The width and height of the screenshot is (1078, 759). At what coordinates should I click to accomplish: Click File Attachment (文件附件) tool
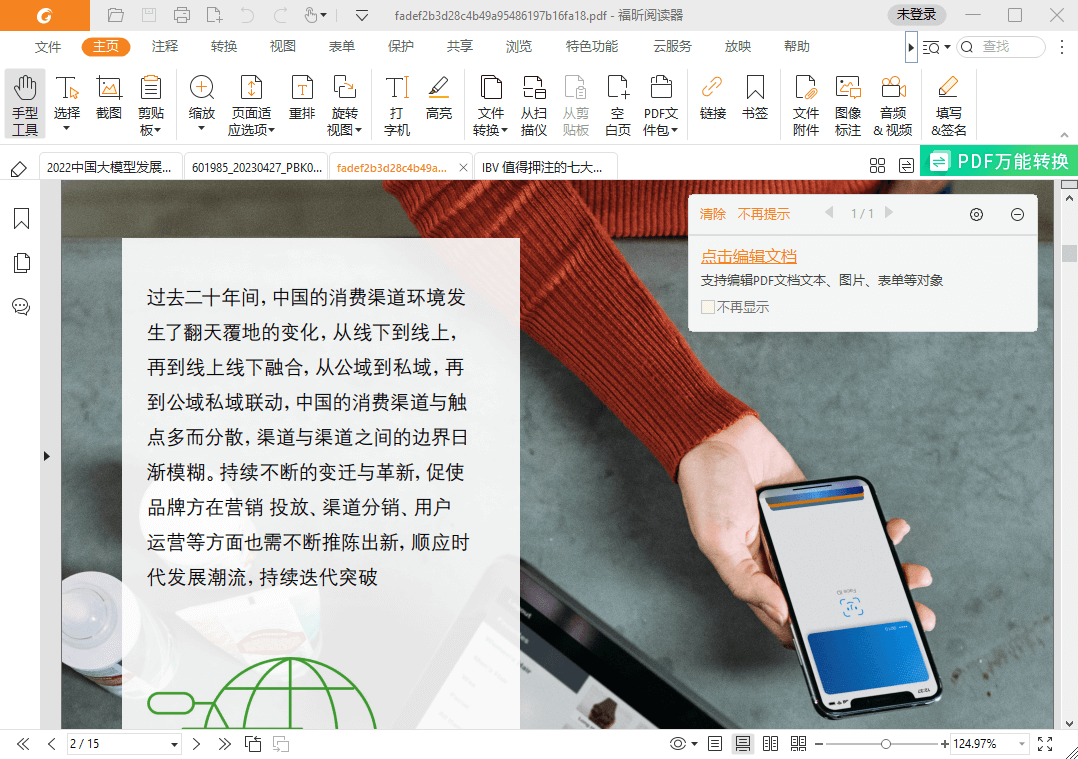(806, 104)
